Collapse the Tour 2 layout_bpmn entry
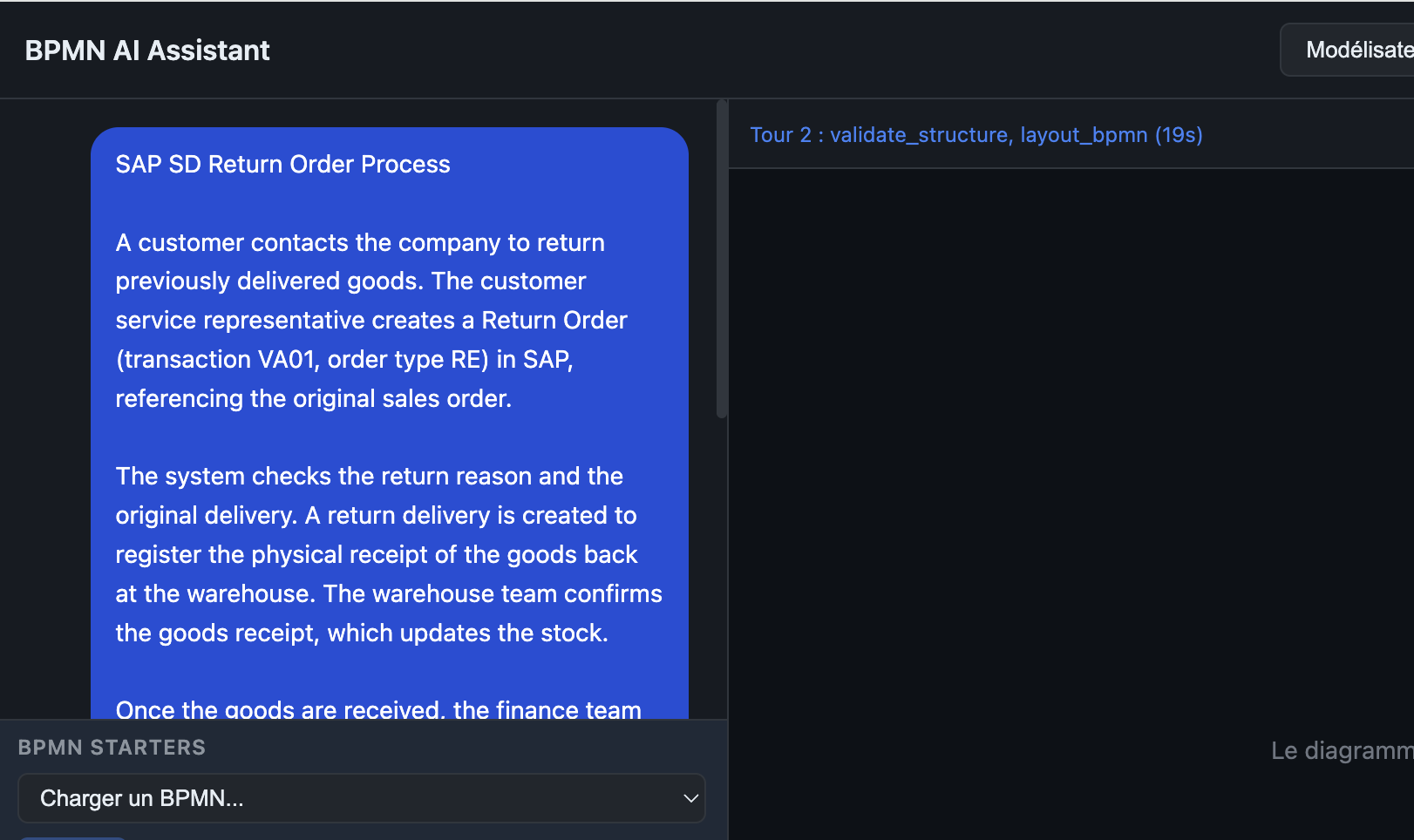This screenshot has height=840, width=1414. 1081,135
